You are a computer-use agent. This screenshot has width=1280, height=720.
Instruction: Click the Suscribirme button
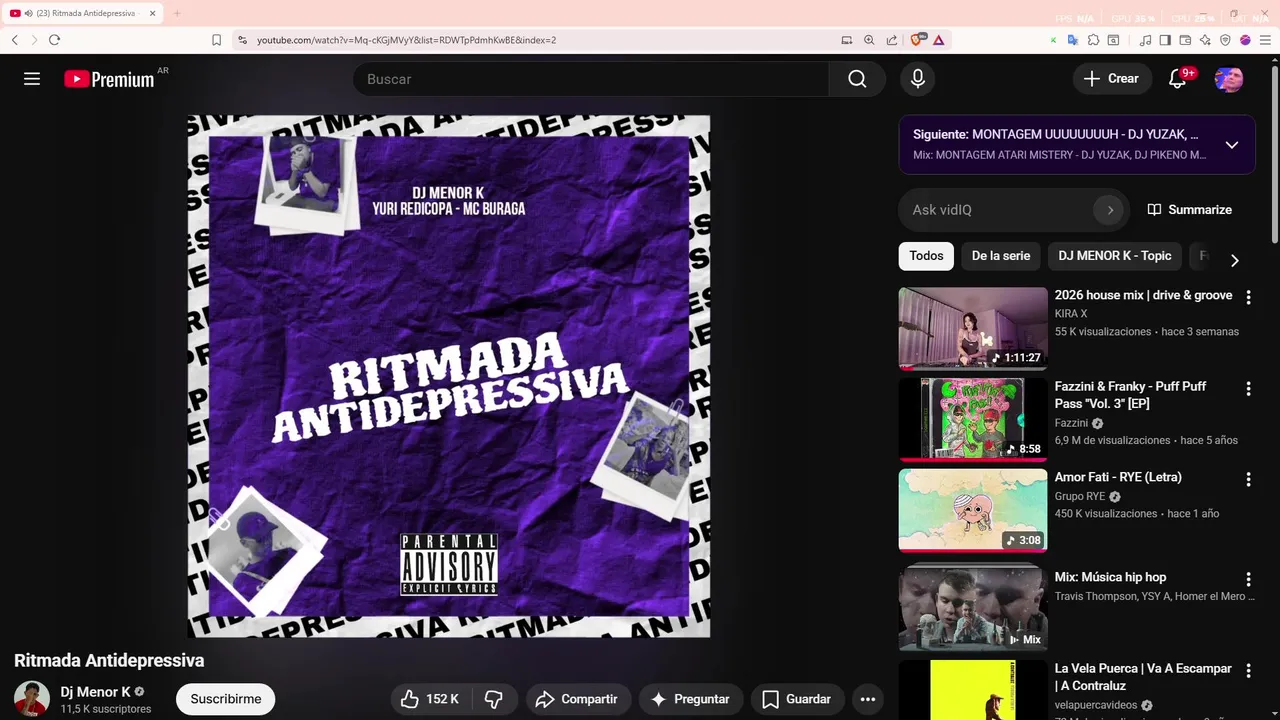click(226, 699)
